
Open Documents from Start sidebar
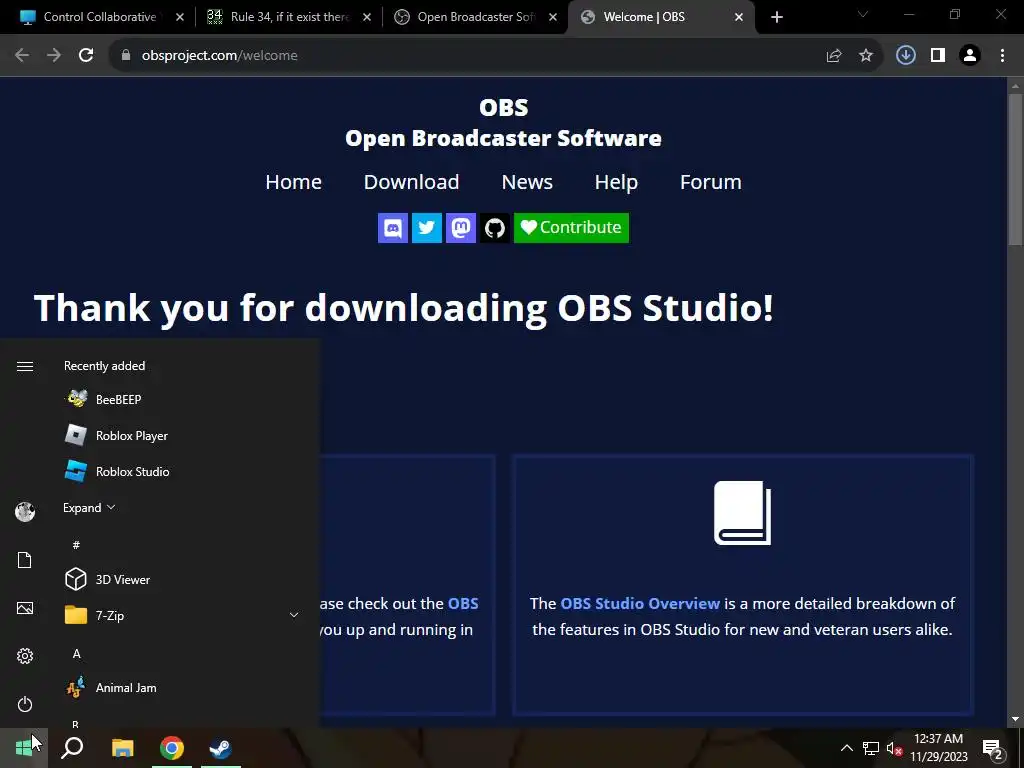pos(25,560)
